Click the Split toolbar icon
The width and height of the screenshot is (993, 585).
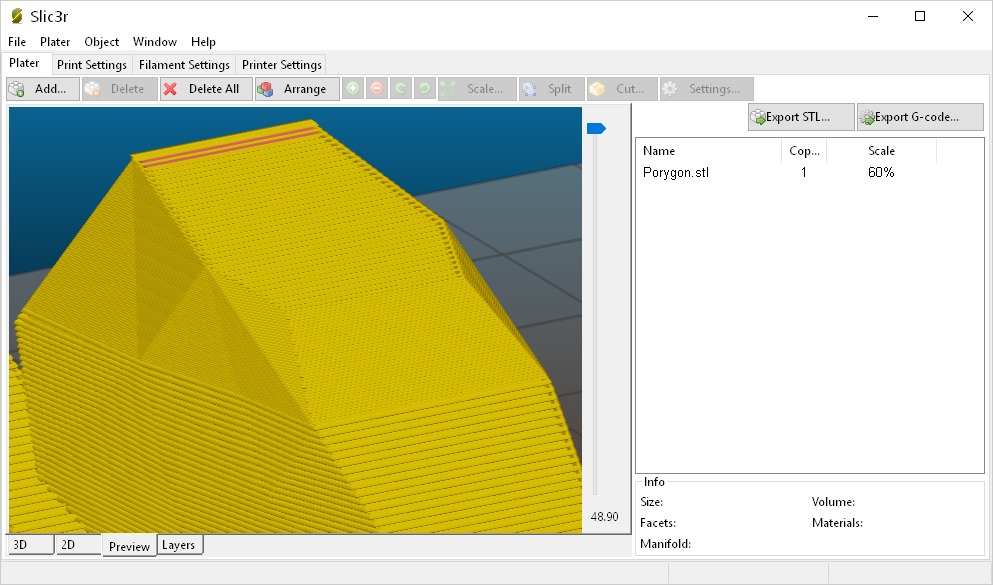[551, 88]
